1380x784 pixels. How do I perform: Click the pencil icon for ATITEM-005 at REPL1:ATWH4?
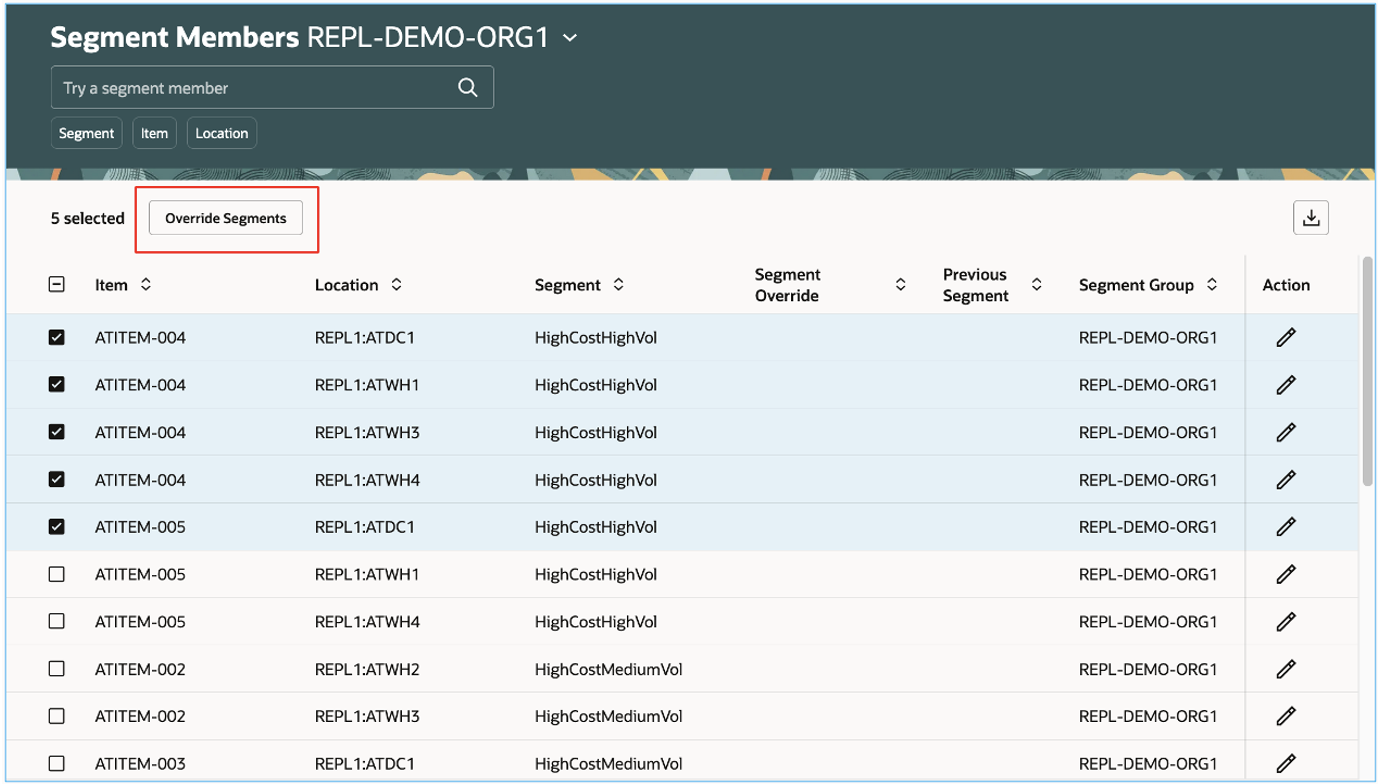1286,621
